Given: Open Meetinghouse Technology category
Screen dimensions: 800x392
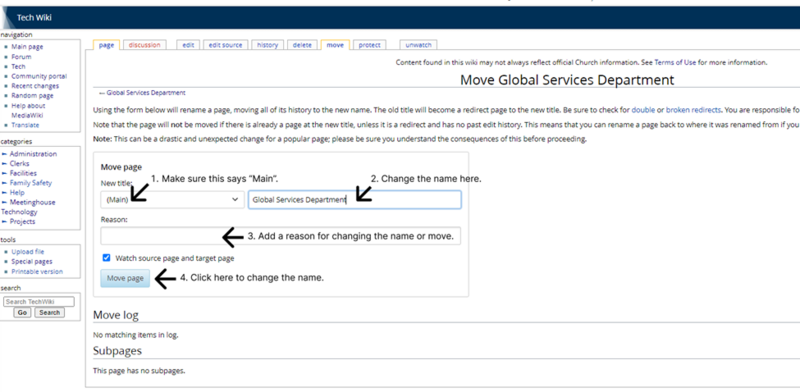Looking at the screenshot, I should click(28, 207).
